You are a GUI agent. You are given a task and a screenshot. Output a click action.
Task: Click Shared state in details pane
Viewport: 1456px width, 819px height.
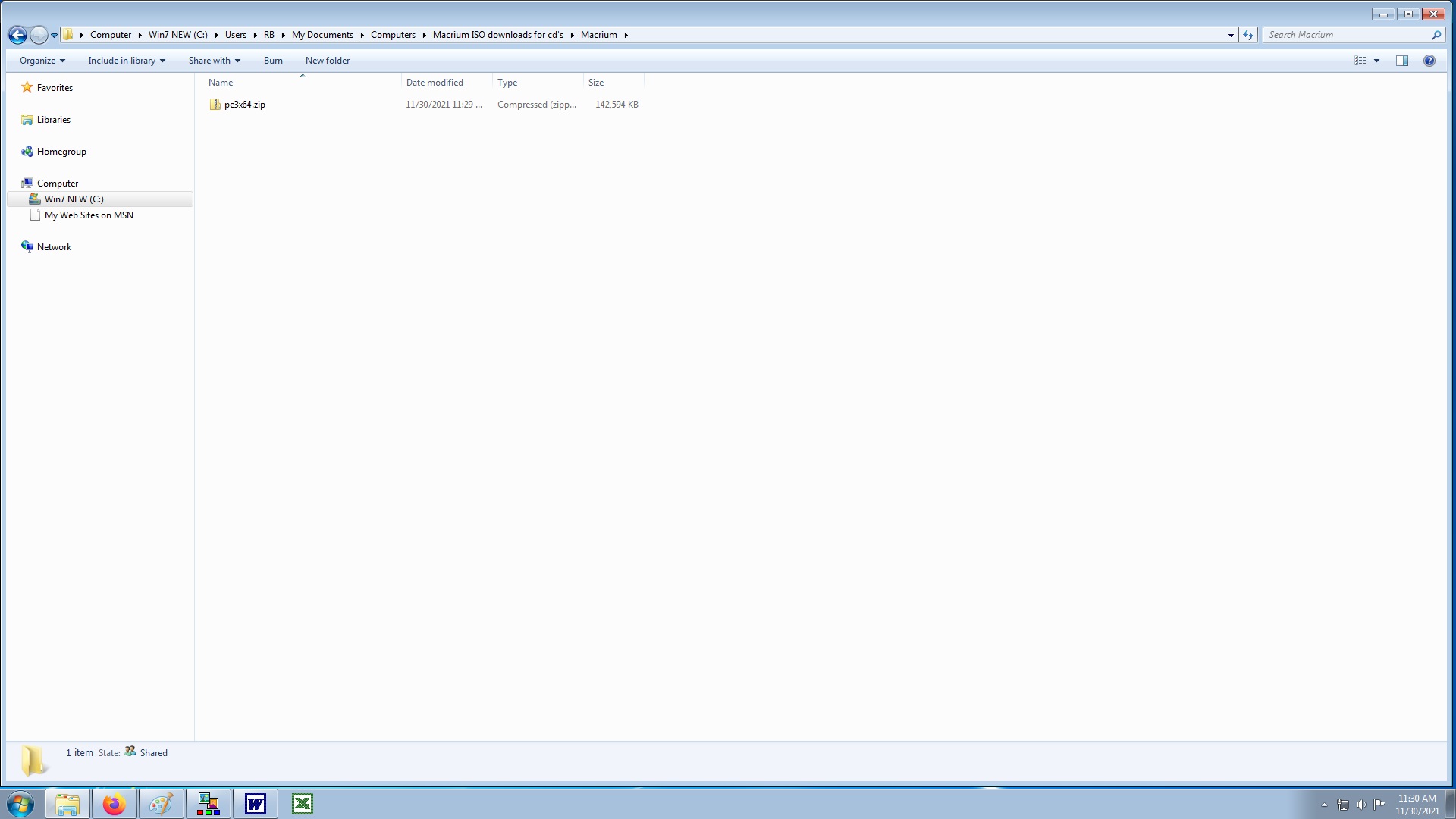coord(154,753)
